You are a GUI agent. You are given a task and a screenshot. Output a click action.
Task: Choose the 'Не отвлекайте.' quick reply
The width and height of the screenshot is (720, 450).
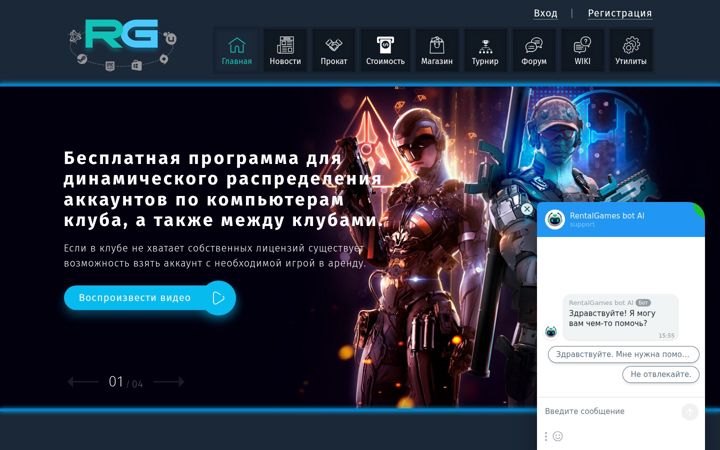pos(661,374)
